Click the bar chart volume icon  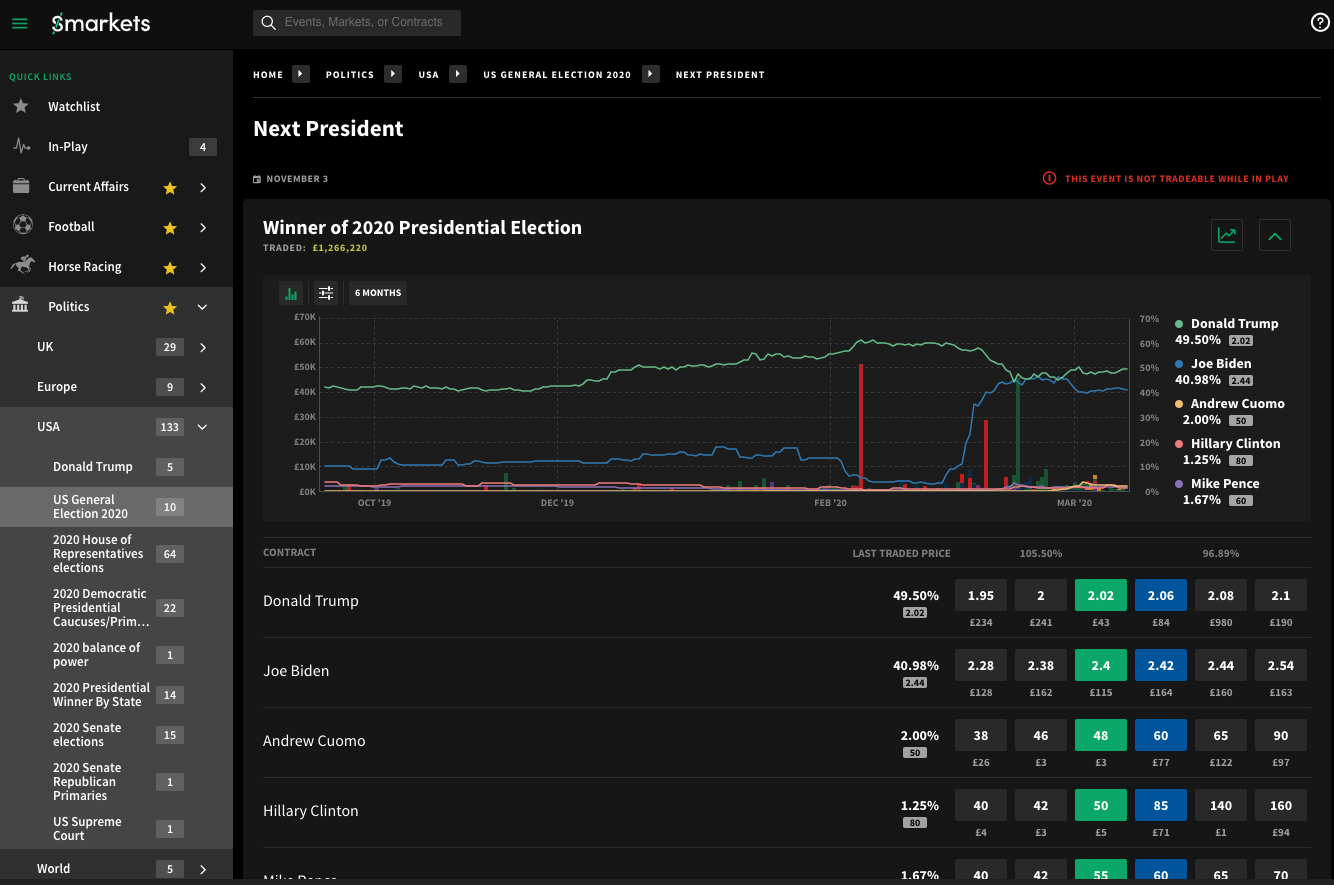[x=292, y=293]
